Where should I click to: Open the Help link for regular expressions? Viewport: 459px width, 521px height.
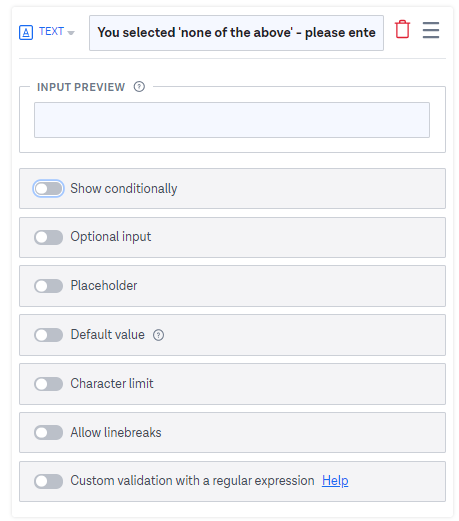pyautogui.click(x=335, y=481)
